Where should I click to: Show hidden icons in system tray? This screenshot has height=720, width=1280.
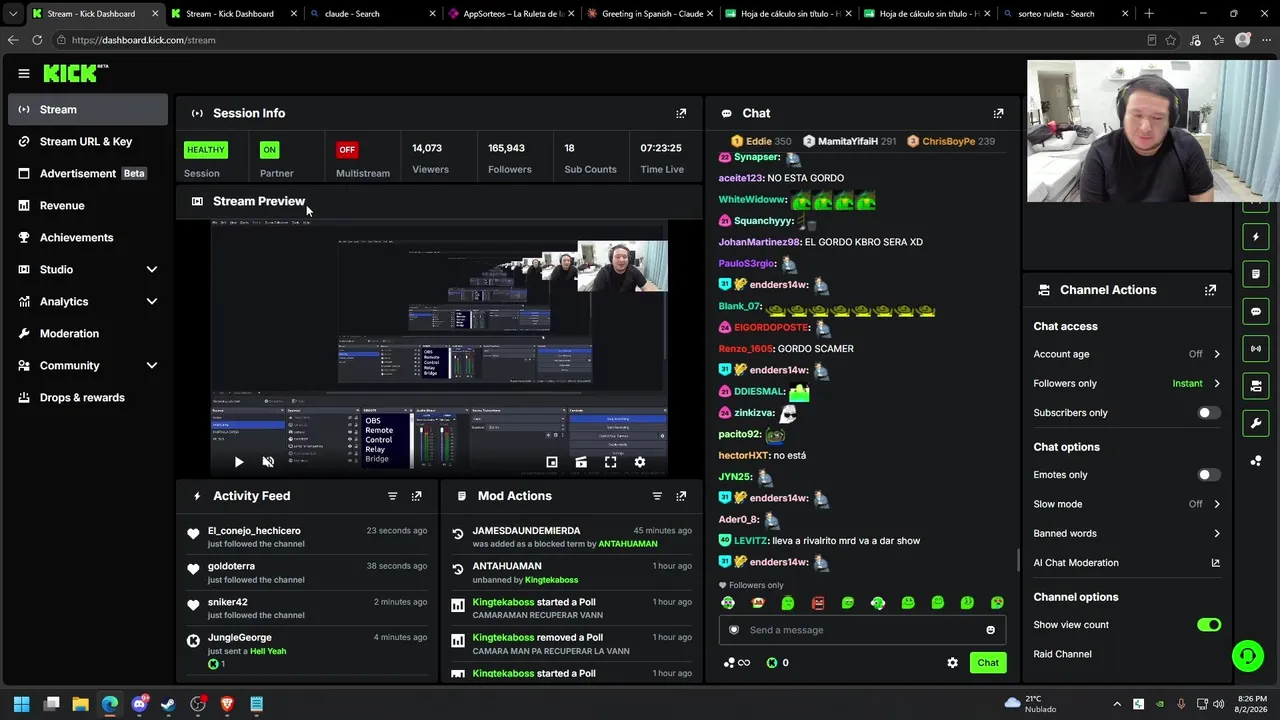pos(1117,704)
